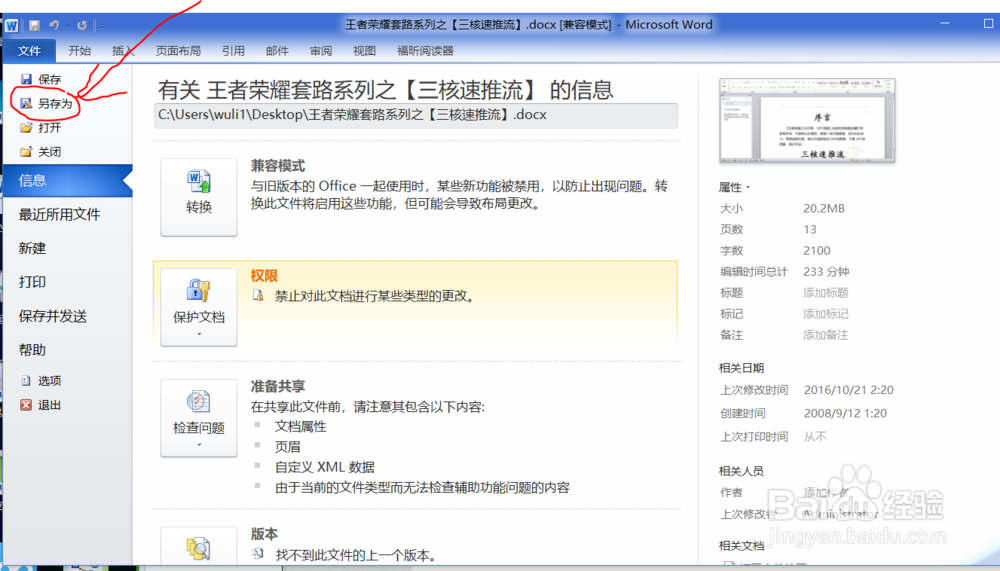Click the 2016/10/21 2:20 modified date

[849, 390]
